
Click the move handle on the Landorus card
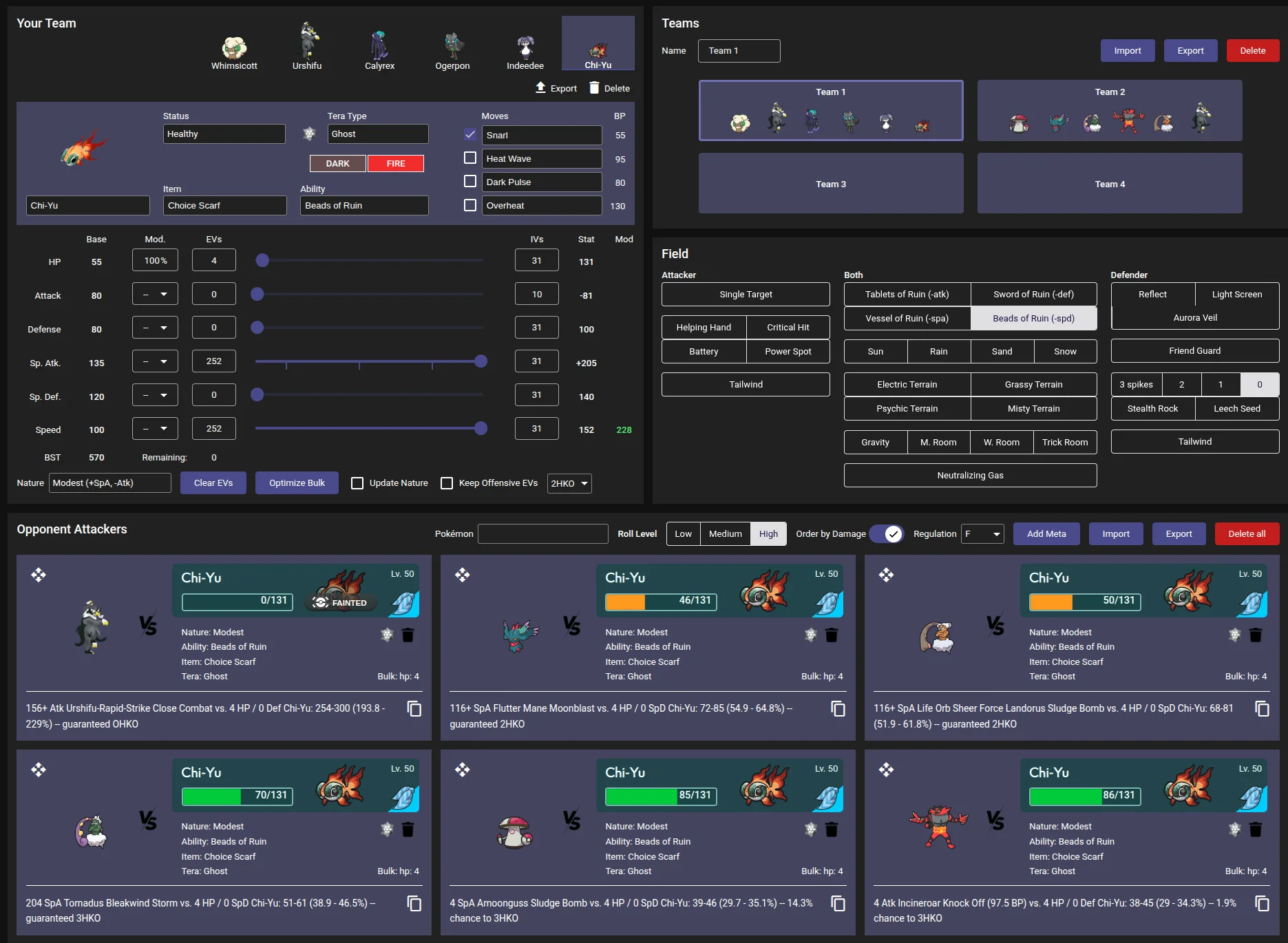(x=886, y=575)
